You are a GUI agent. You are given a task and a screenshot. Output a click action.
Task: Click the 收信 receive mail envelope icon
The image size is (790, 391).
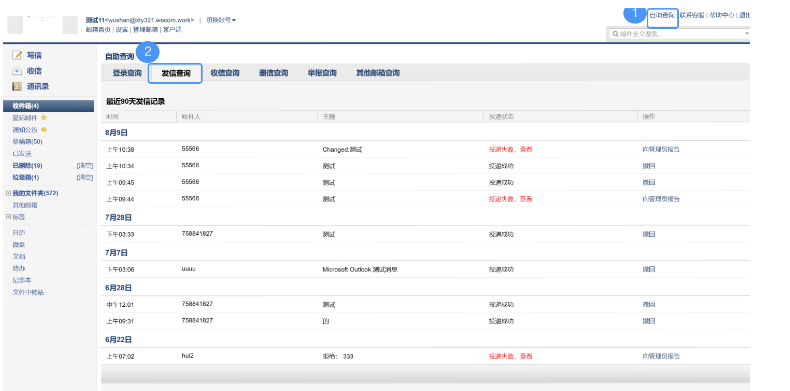pyautogui.click(x=18, y=71)
